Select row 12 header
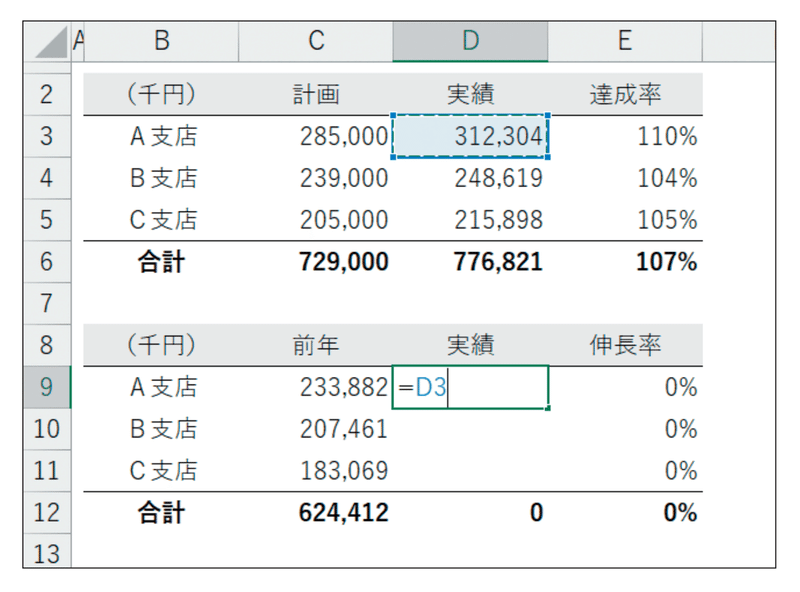Screen dimensions: 800x592 pyautogui.click(x=47, y=512)
